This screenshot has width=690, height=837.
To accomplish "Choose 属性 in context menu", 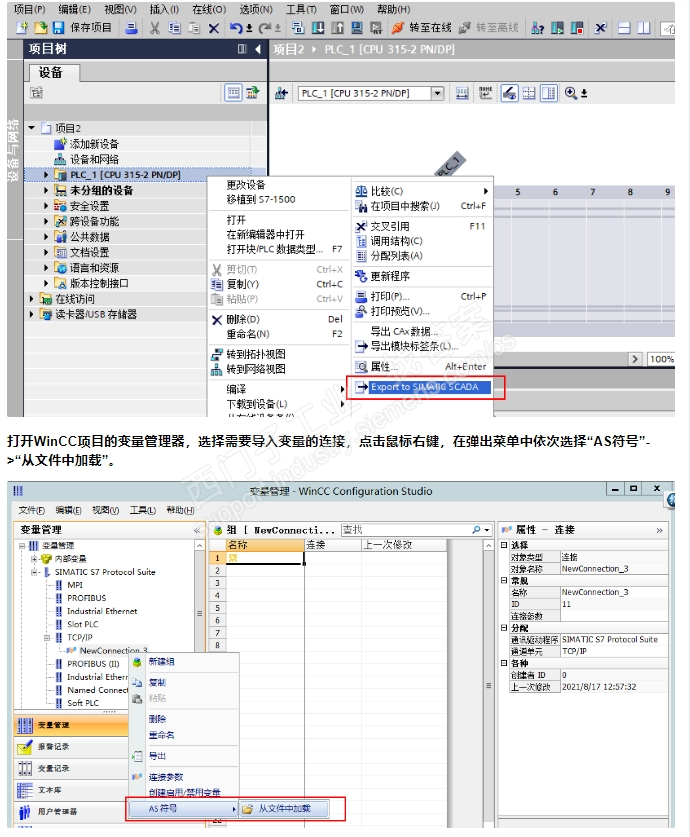I will tap(422, 367).
